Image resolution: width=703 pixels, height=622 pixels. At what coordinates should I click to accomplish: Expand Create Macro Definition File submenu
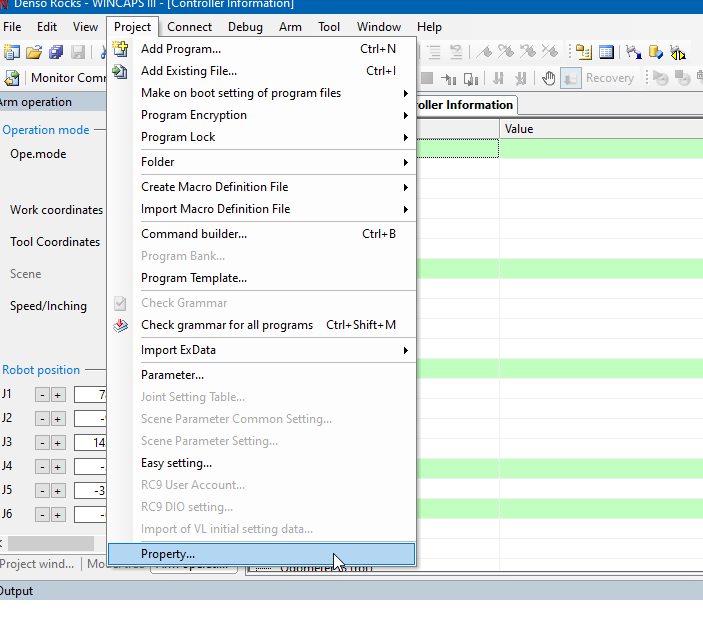pos(262,187)
